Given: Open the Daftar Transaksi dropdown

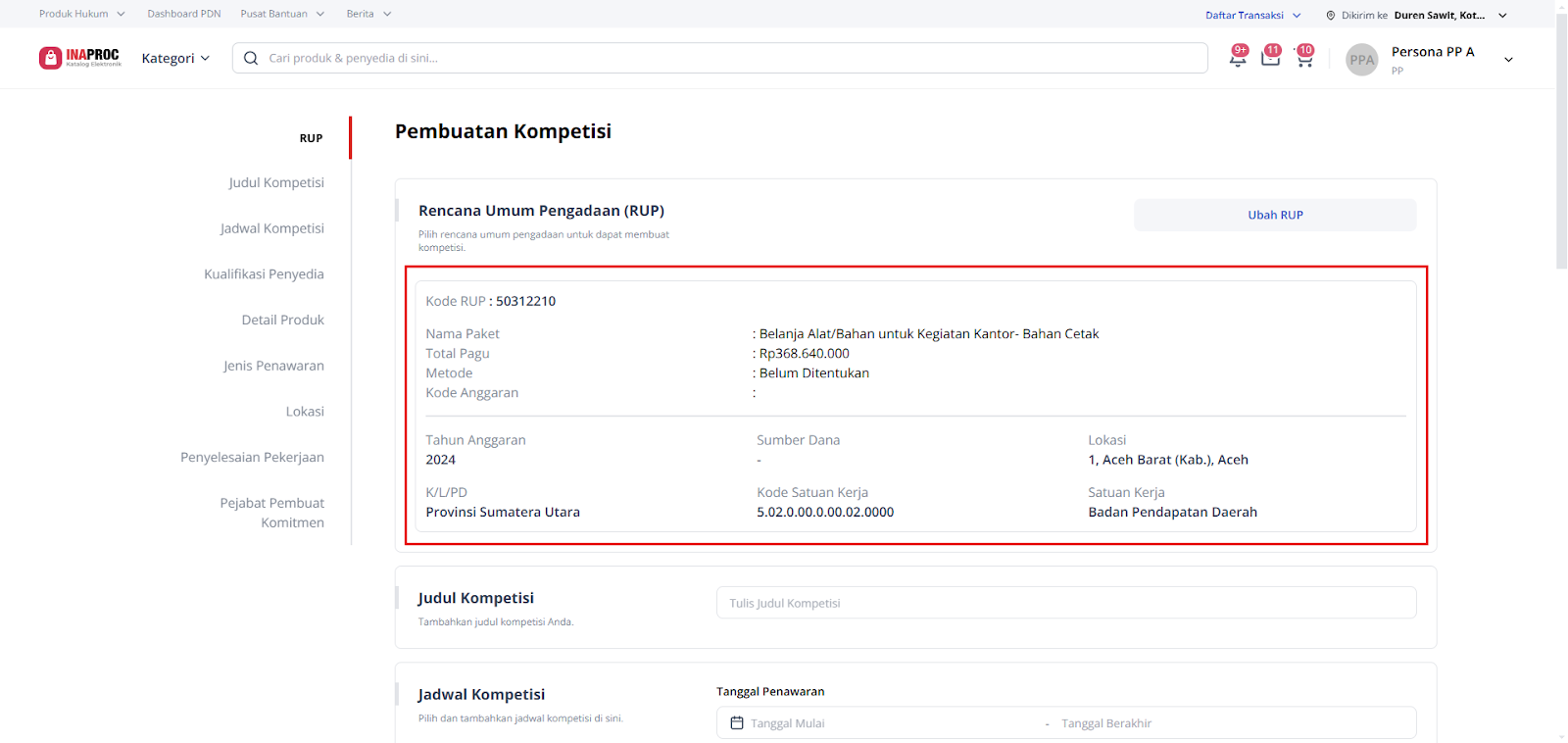Looking at the screenshot, I should point(1252,16).
